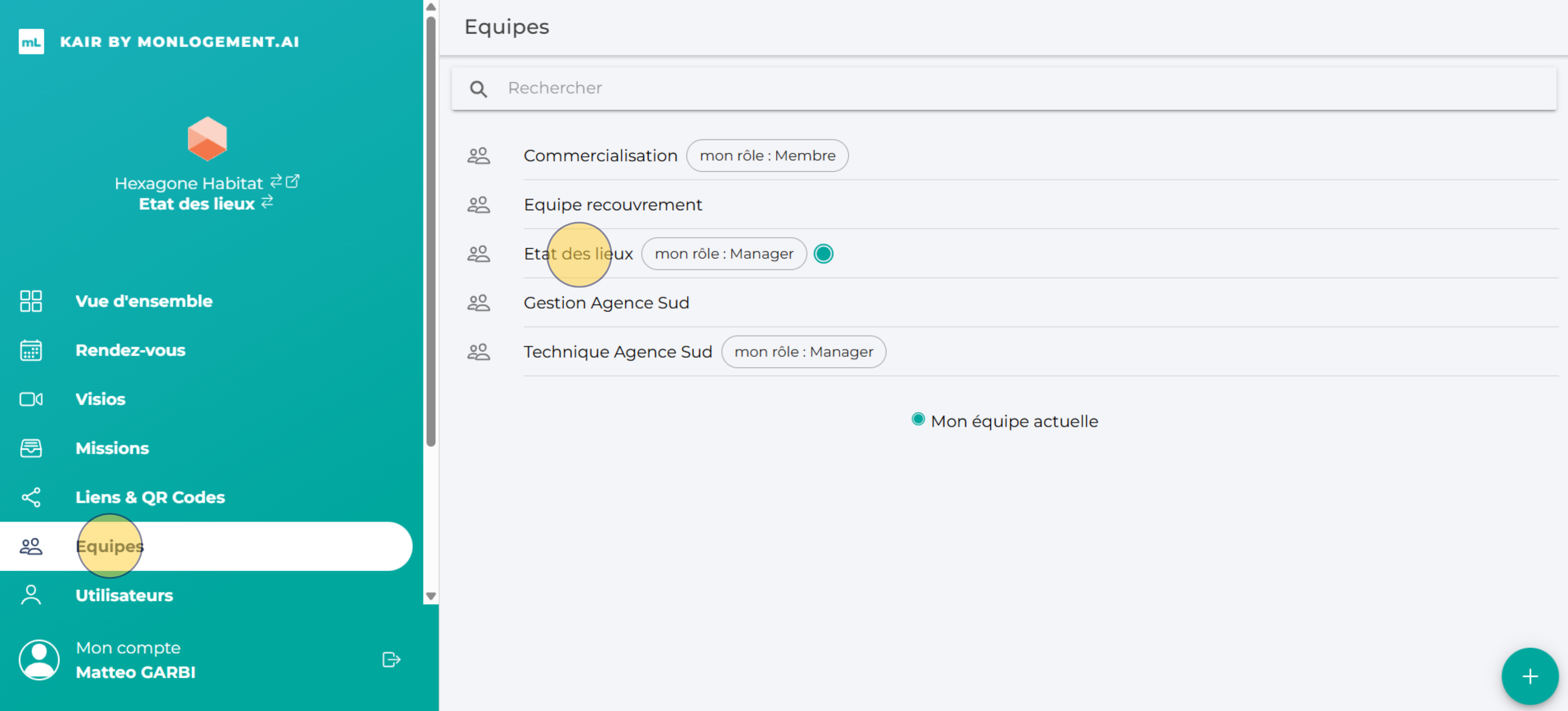
Task: Click the mL logo icon
Action: pos(31,42)
